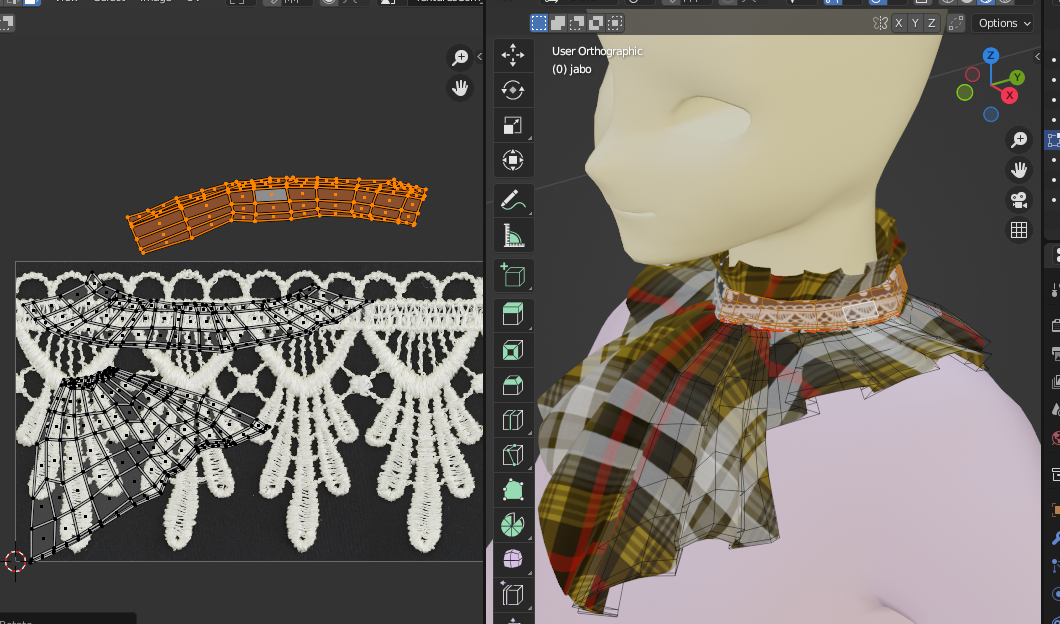
Task: Click zoom magnifier in UV editor
Action: point(460,57)
